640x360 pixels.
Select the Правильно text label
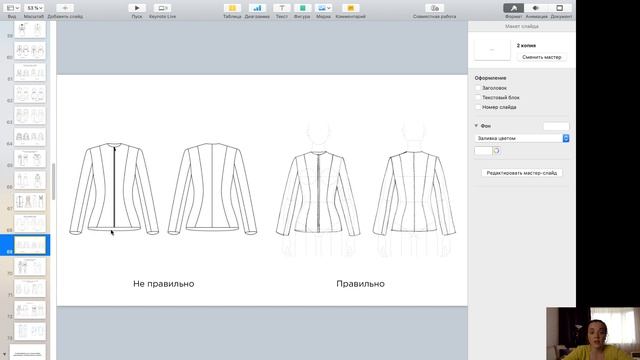360,284
